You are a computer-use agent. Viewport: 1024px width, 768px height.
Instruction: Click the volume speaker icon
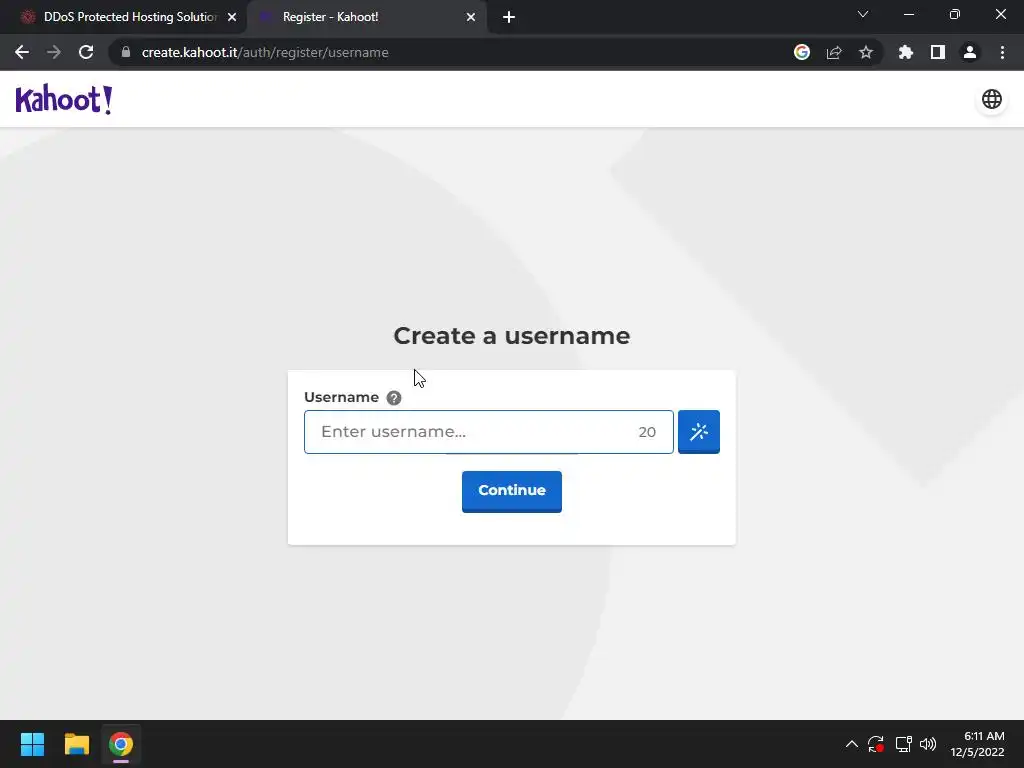point(927,744)
